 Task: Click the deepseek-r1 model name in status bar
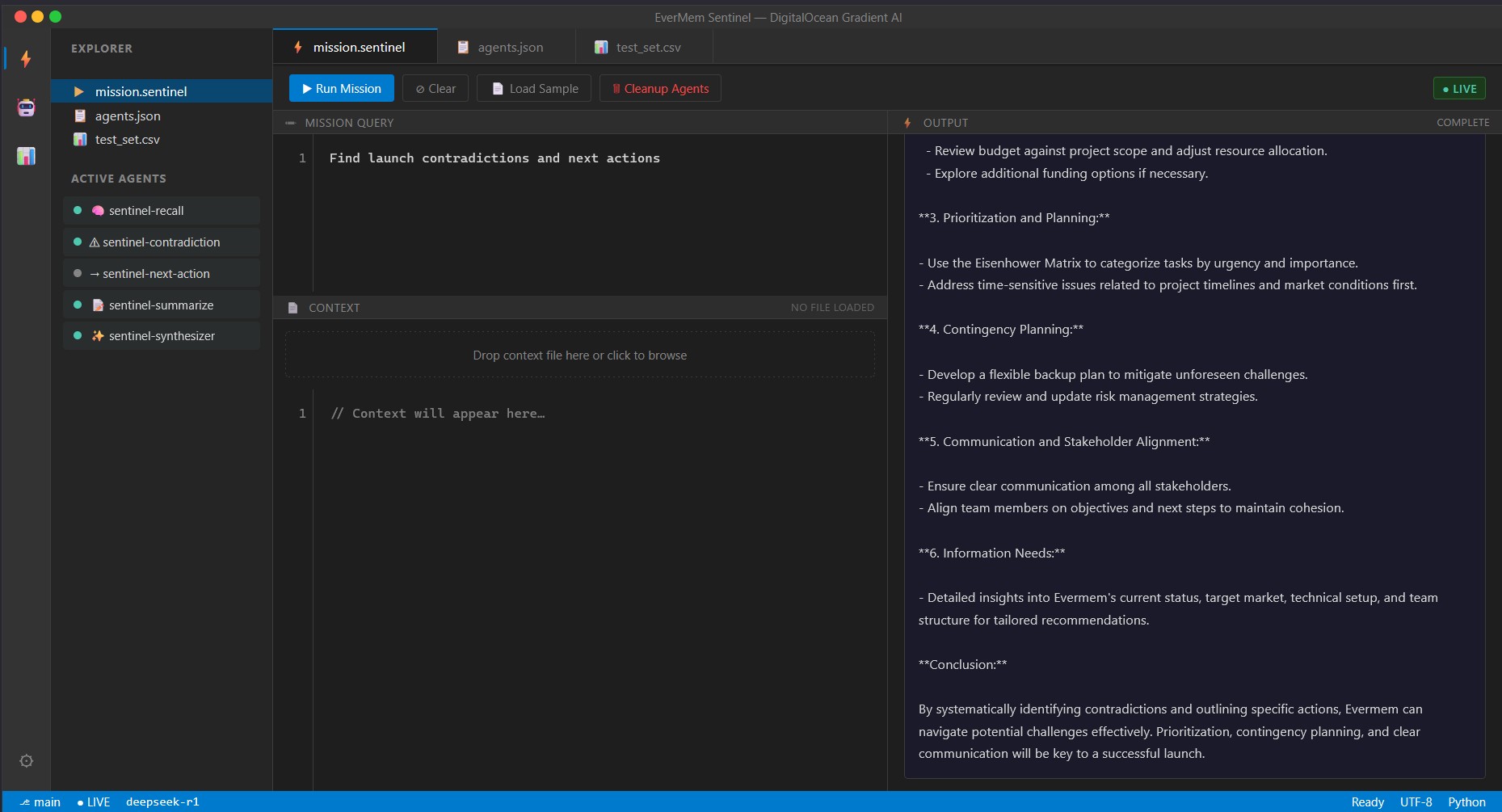[x=162, y=802]
